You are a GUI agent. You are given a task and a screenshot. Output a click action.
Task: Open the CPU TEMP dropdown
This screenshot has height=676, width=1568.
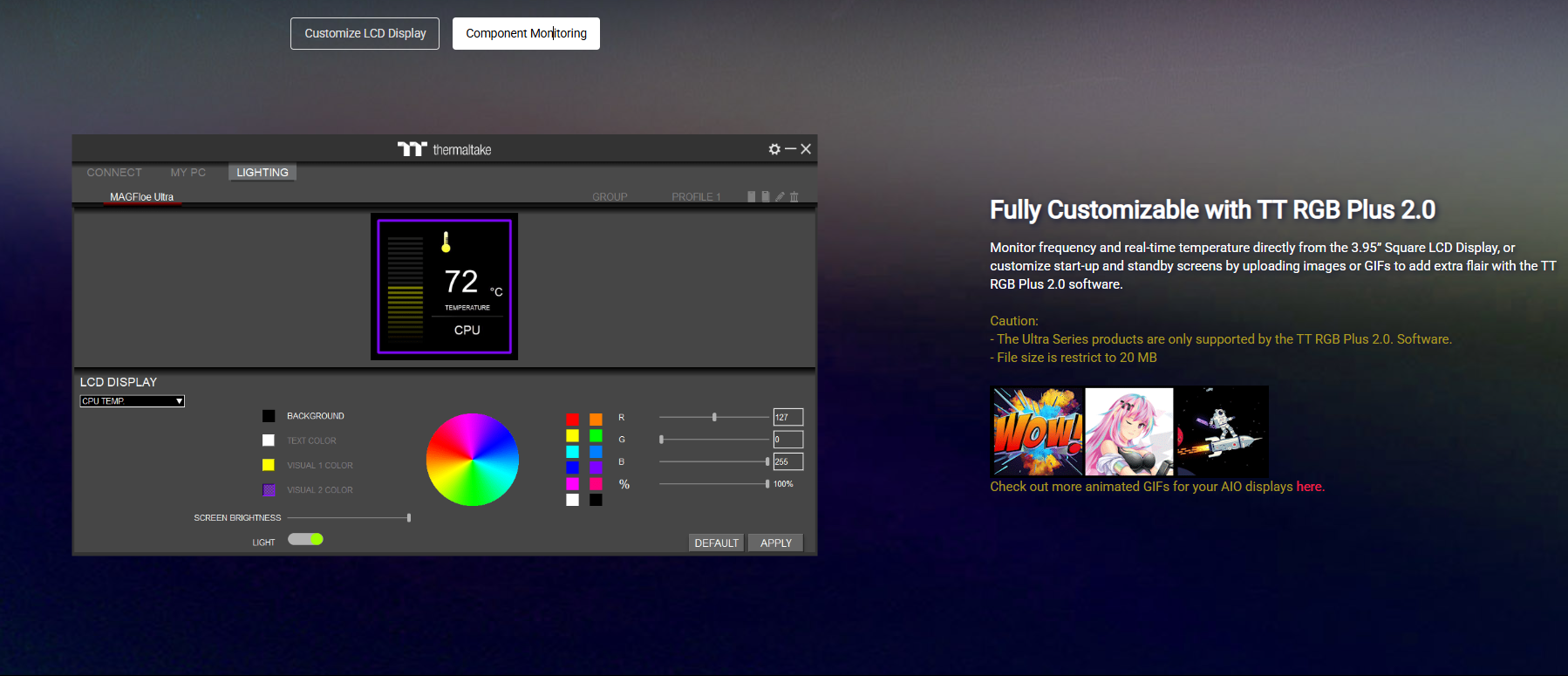coord(133,401)
